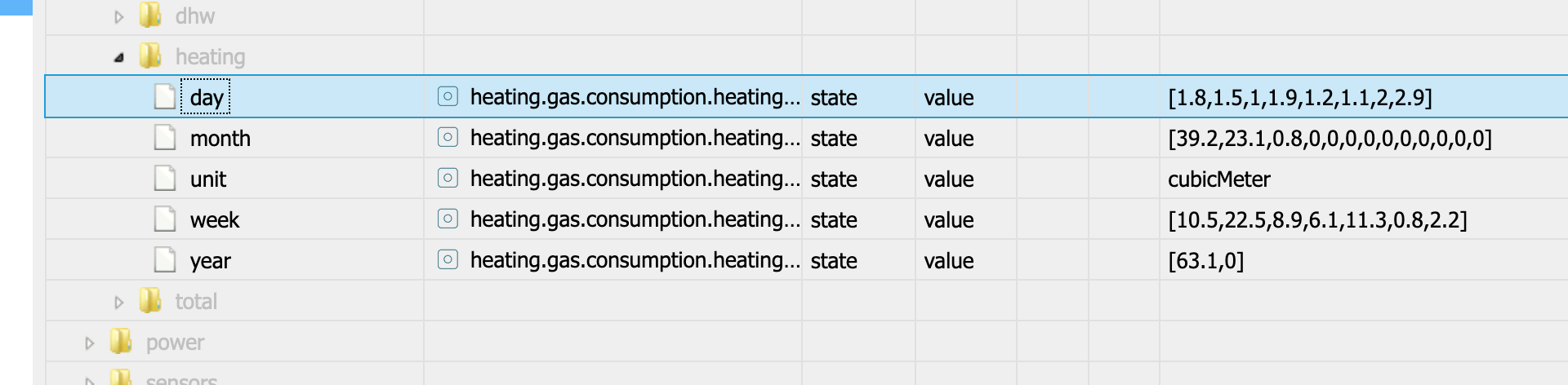Select the unit tree item
The image size is (1568, 385).
[x=208, y=179]
